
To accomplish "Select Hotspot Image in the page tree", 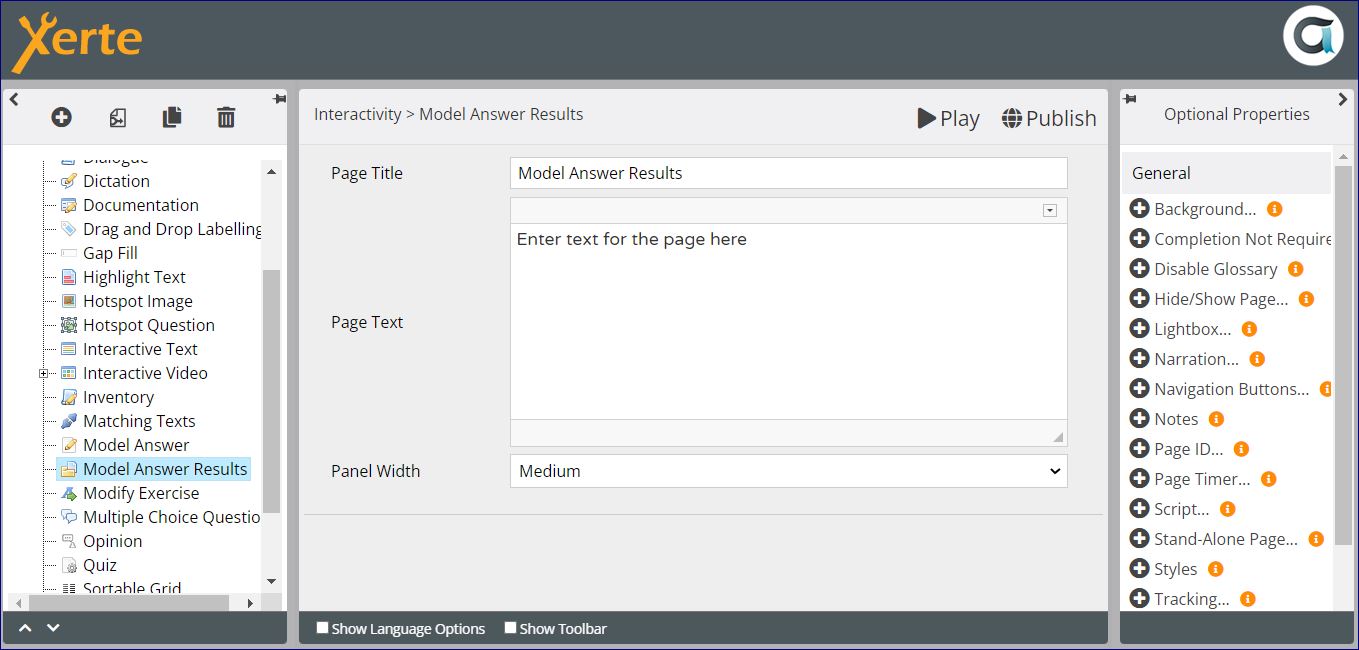I will (x=137, y=301).
